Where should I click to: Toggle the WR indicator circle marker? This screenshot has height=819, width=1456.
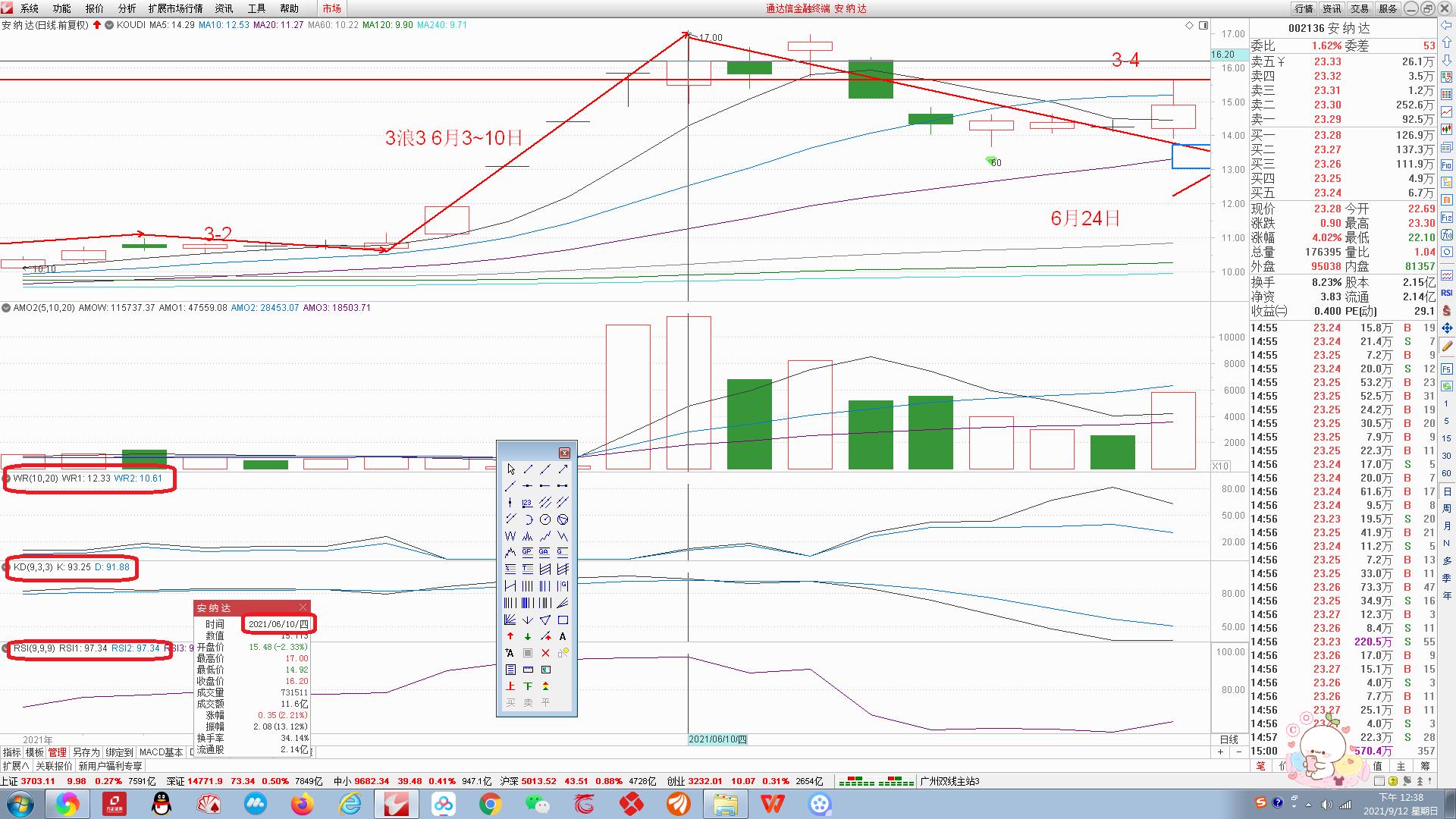[8, 479]
